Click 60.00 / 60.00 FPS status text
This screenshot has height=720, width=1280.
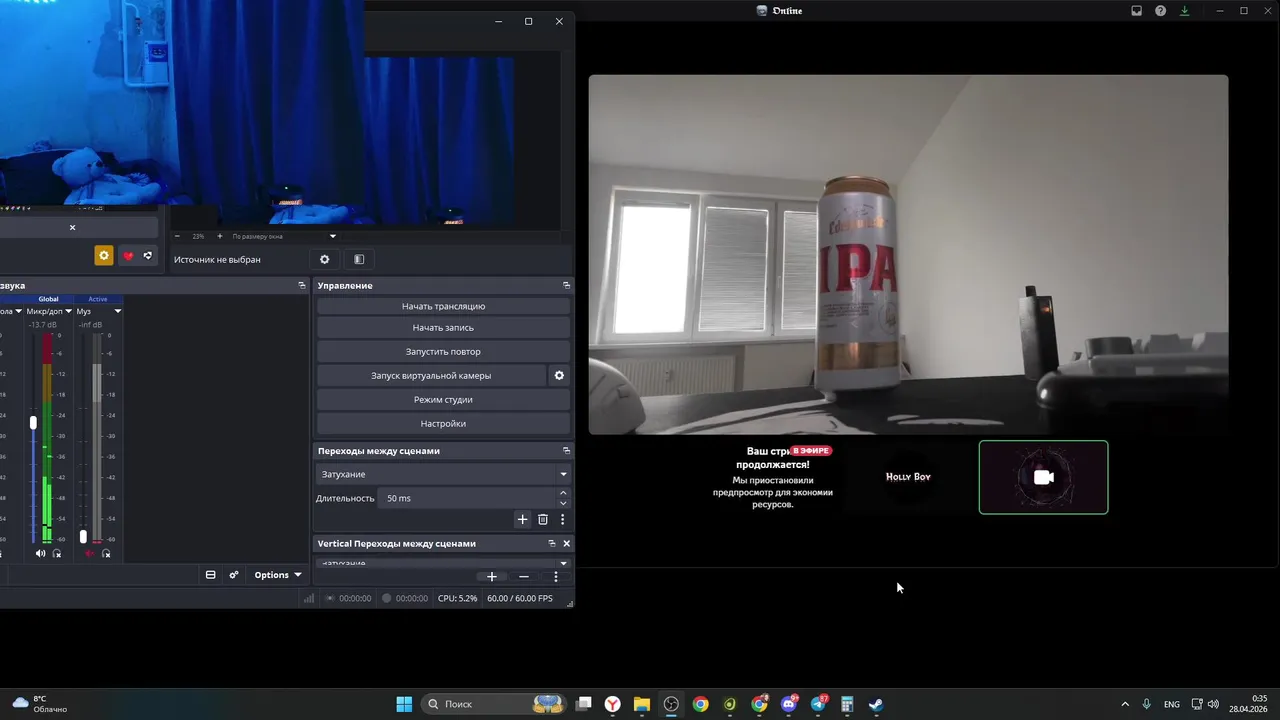(520, 598)
